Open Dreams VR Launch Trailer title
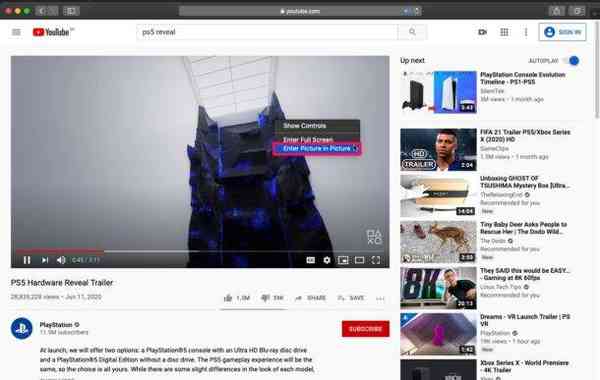Viewport: 600px width, 380px height. coord(525,320)
